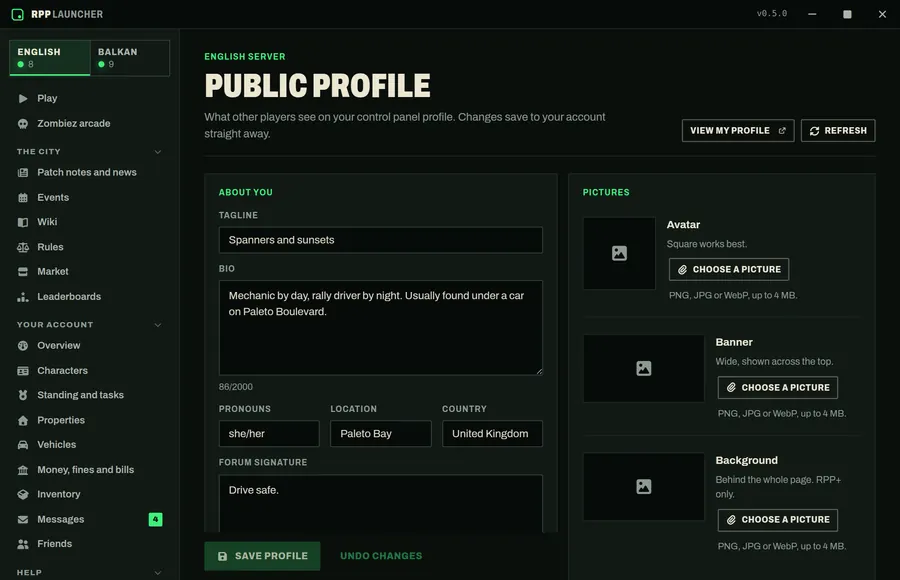Switch to the Balkan server tab
Screen dimensions: 900x580
click(130, 57)
